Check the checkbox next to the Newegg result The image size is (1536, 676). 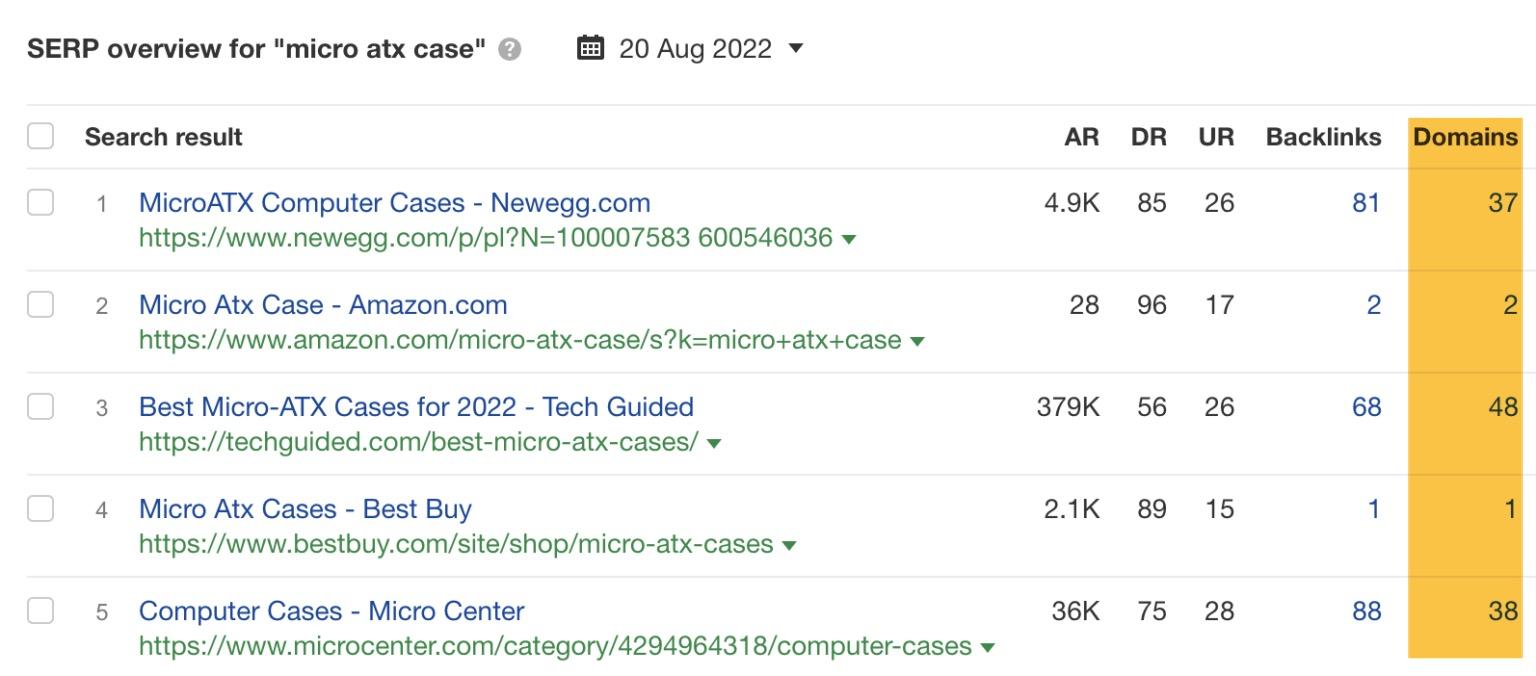click(40, 203)
